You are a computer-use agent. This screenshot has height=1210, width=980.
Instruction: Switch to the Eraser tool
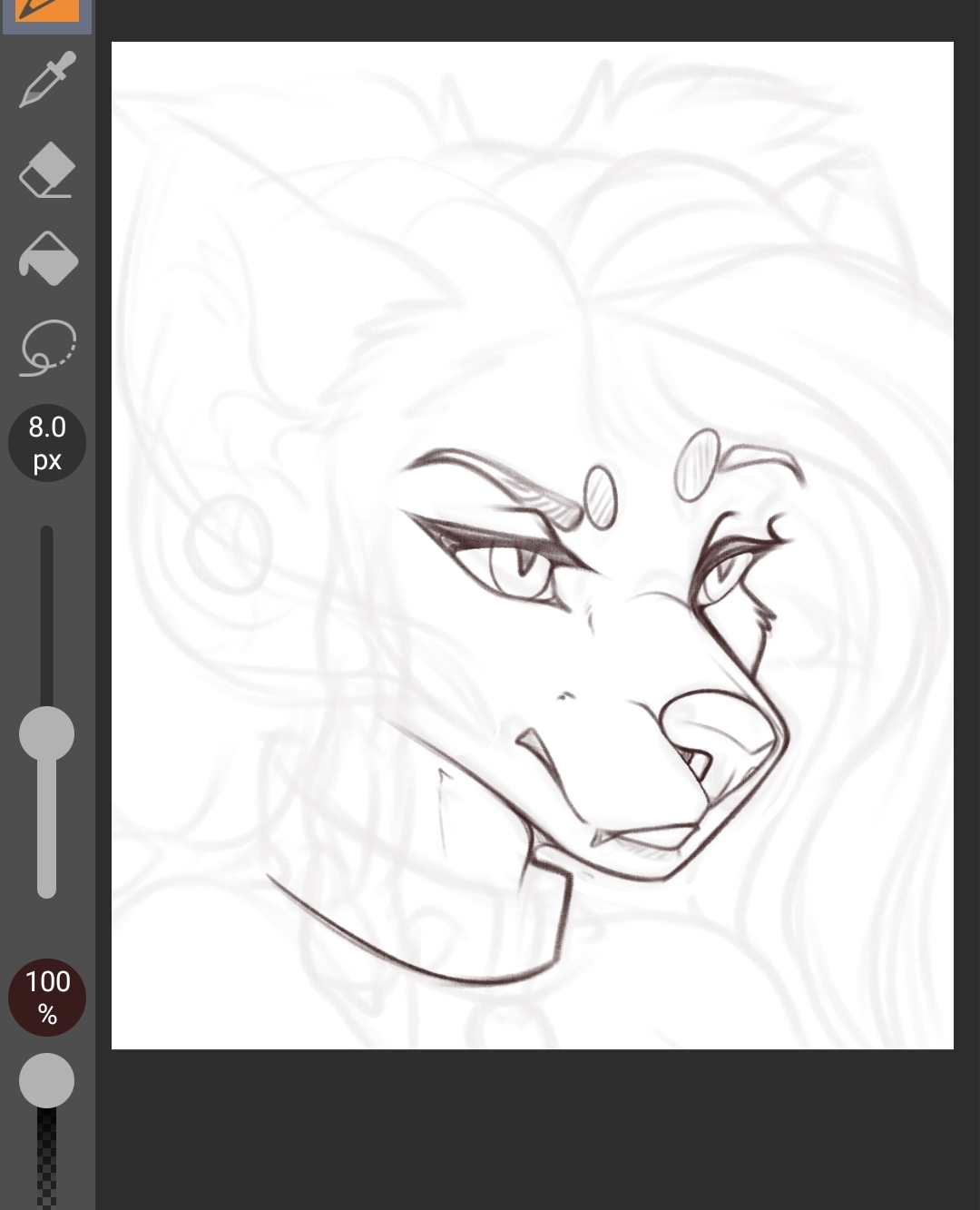coord(47,170)
